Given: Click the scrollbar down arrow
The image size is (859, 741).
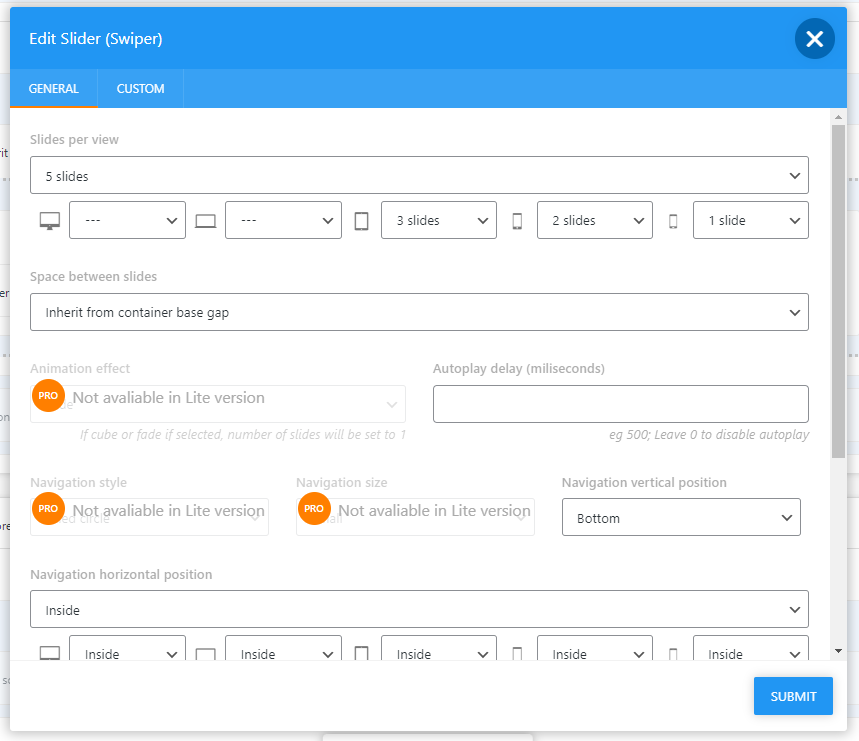Looking at the screenshot, I should pos(838,651).
